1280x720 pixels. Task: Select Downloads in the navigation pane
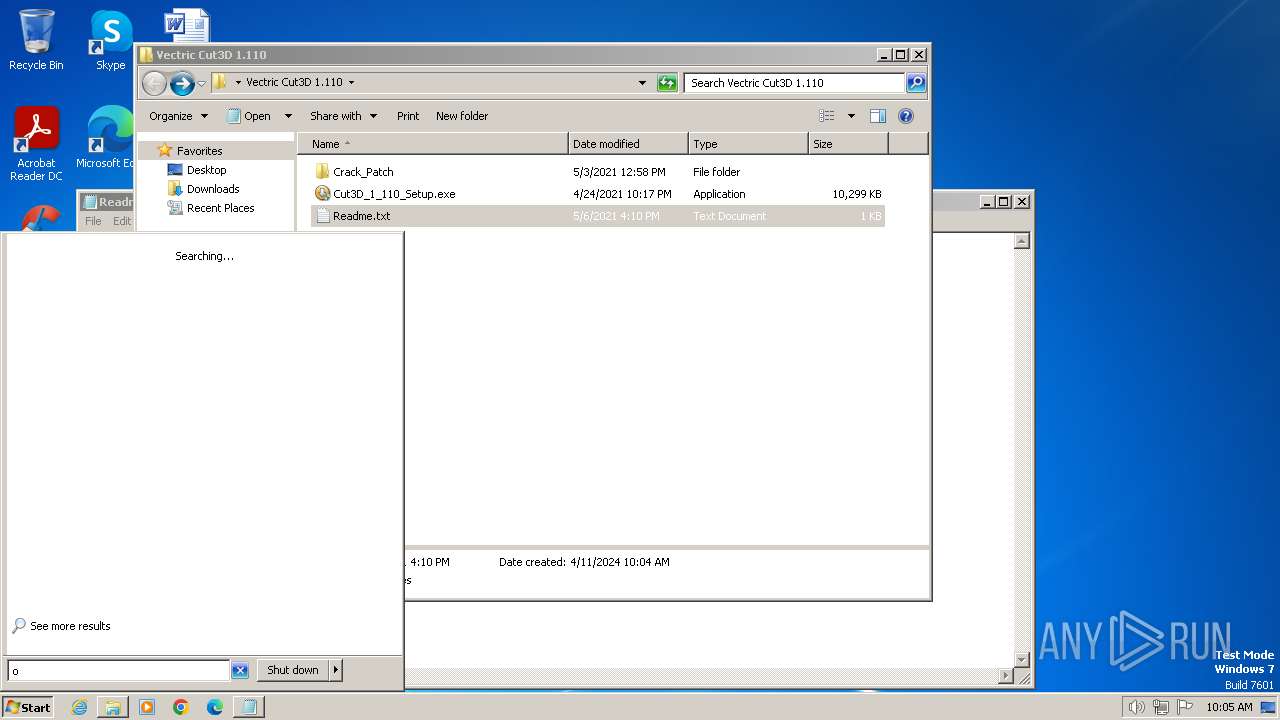pos(213,189)
